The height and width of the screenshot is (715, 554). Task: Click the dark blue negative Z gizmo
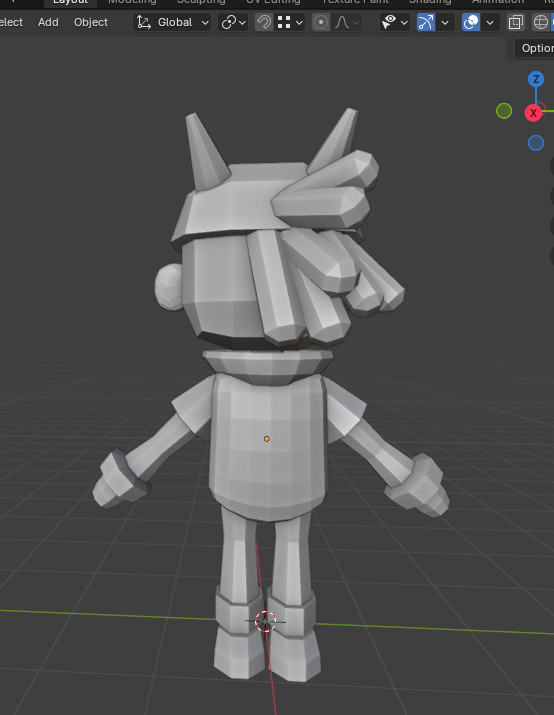pyautogui.click(x=536, y=143)
